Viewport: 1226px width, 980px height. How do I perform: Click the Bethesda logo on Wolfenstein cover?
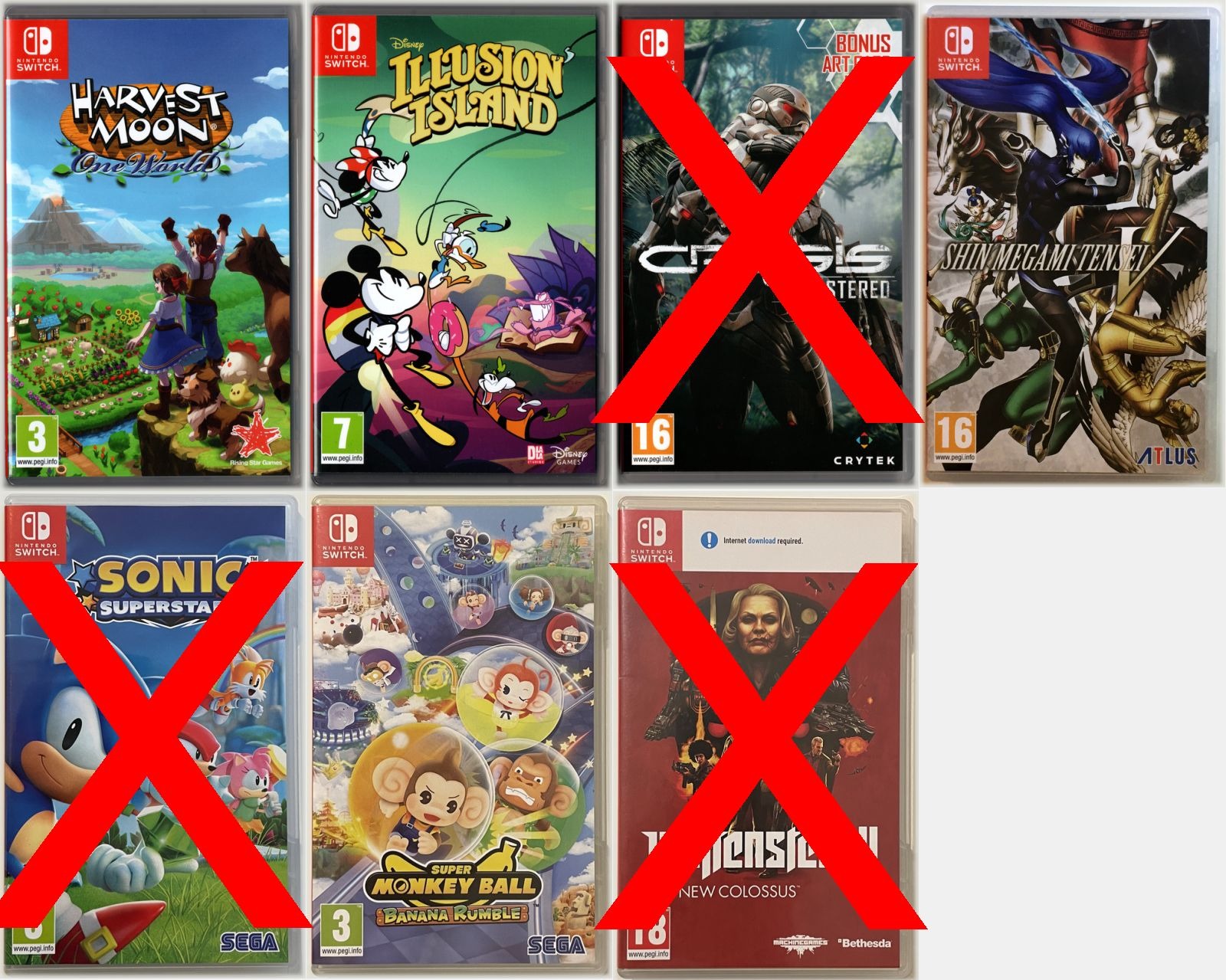[864, 942]
